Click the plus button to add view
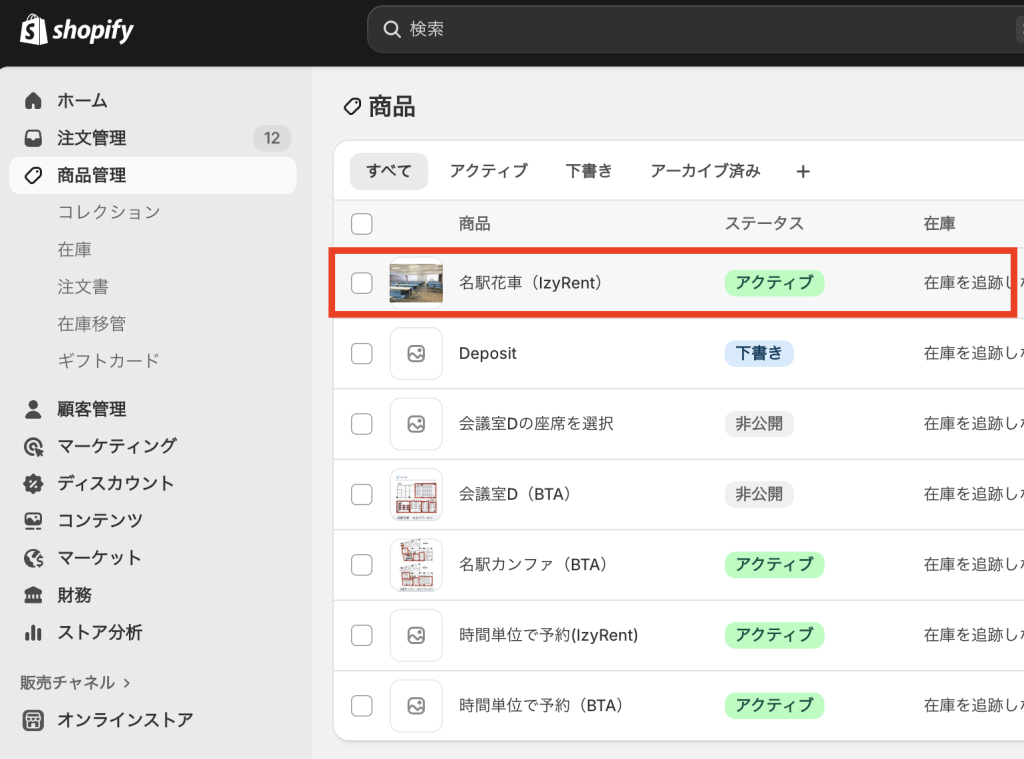 point(802,172)
